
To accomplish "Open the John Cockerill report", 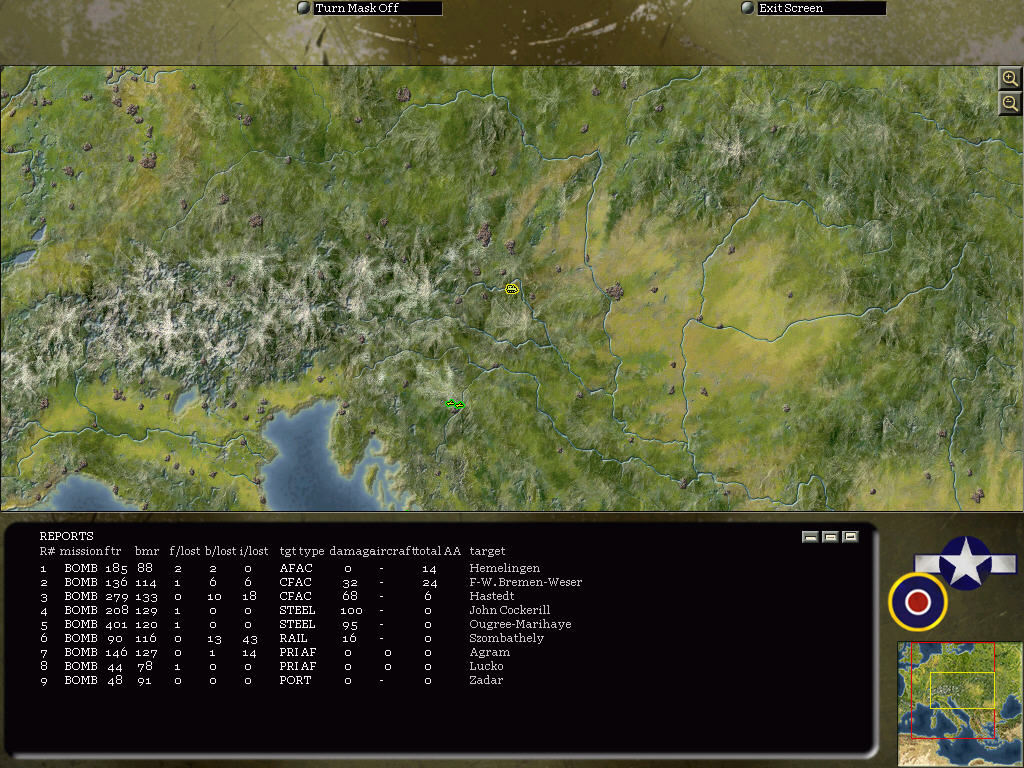I will (x=295, y=610).
